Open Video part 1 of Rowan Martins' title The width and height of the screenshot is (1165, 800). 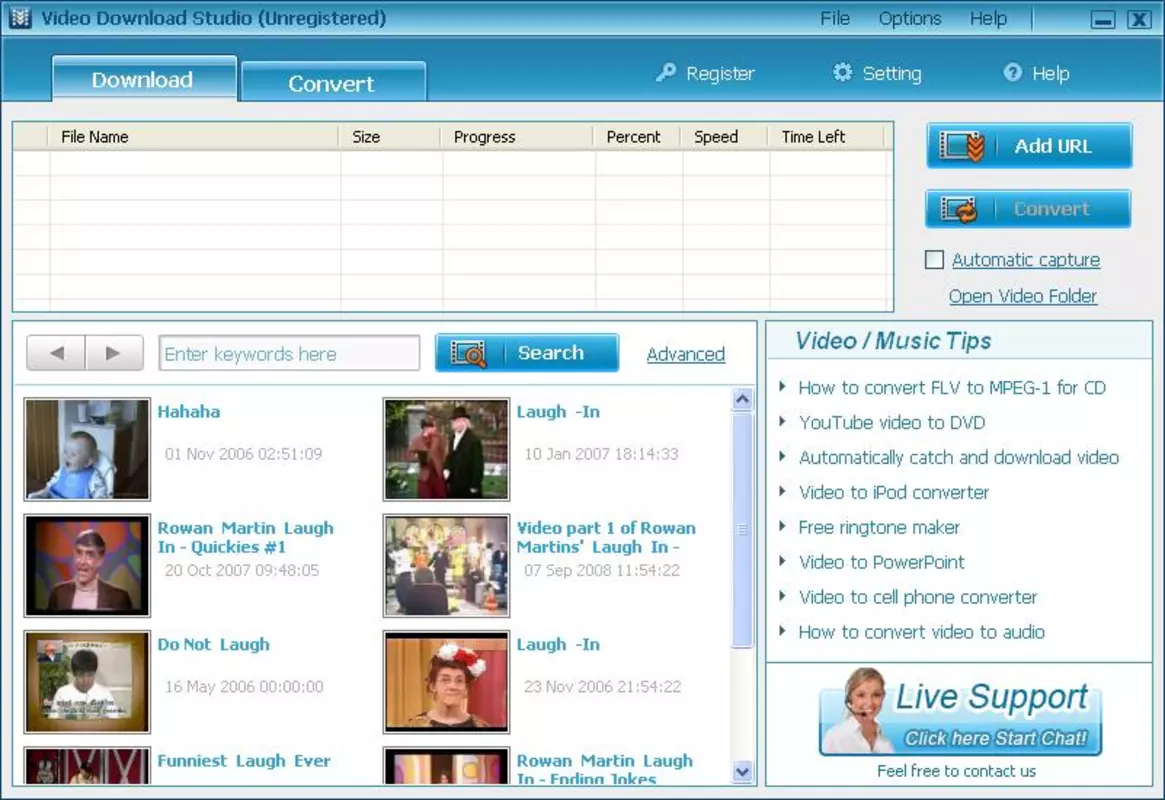[x=606, y=537]
